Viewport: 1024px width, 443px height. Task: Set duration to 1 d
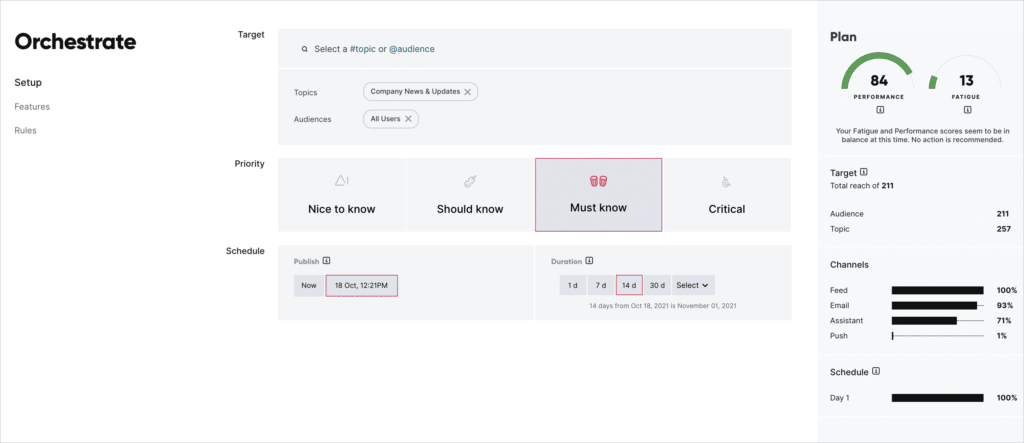(573, 286)
